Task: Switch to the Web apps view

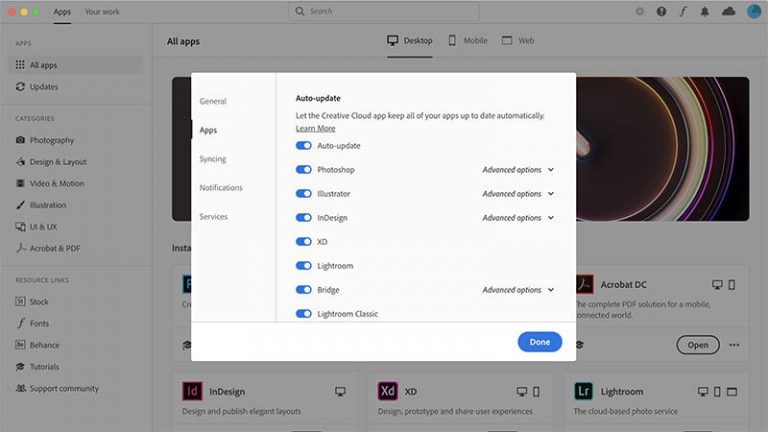Action: pos(518,40)
